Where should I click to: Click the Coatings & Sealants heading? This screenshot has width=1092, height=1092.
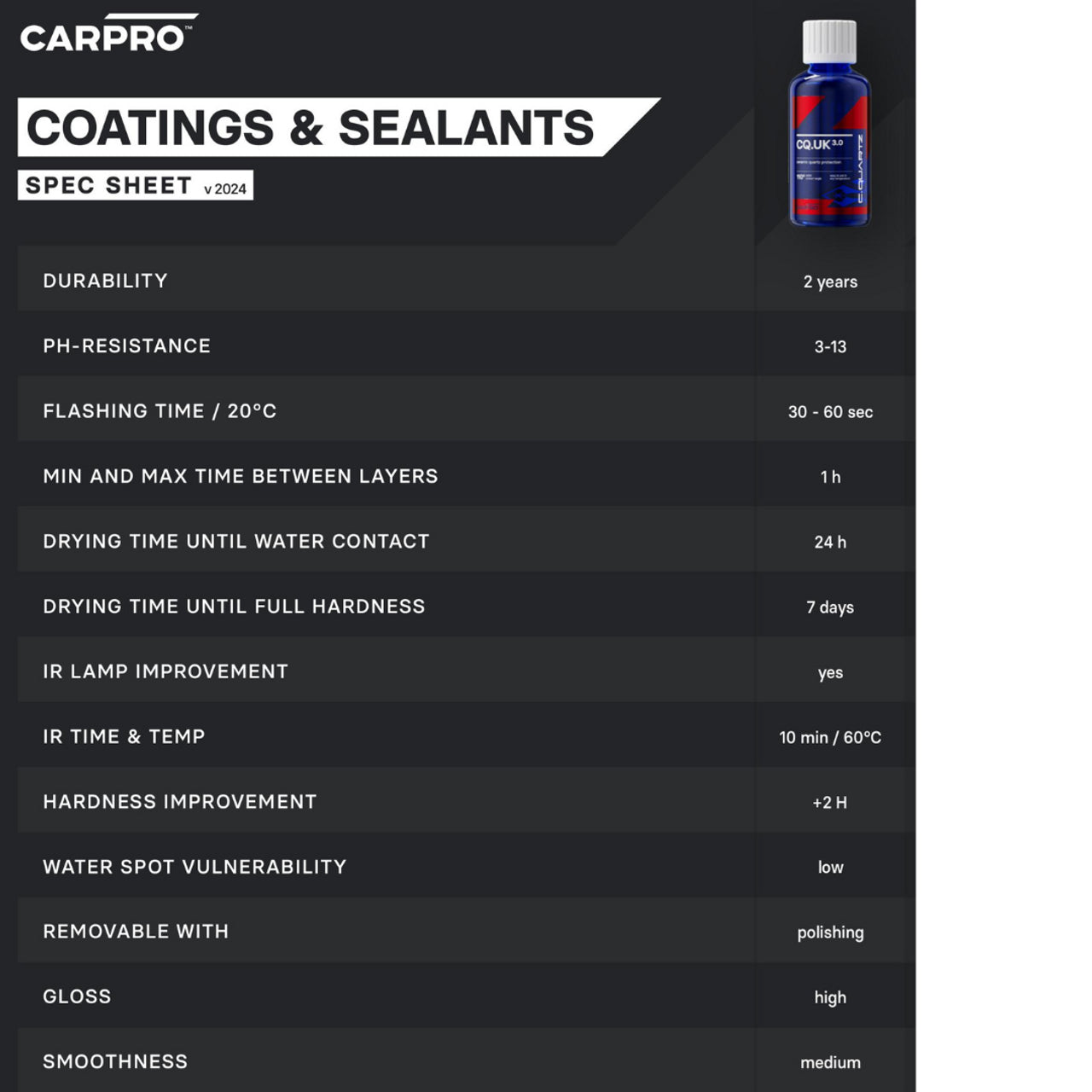[x=311, y=128]
